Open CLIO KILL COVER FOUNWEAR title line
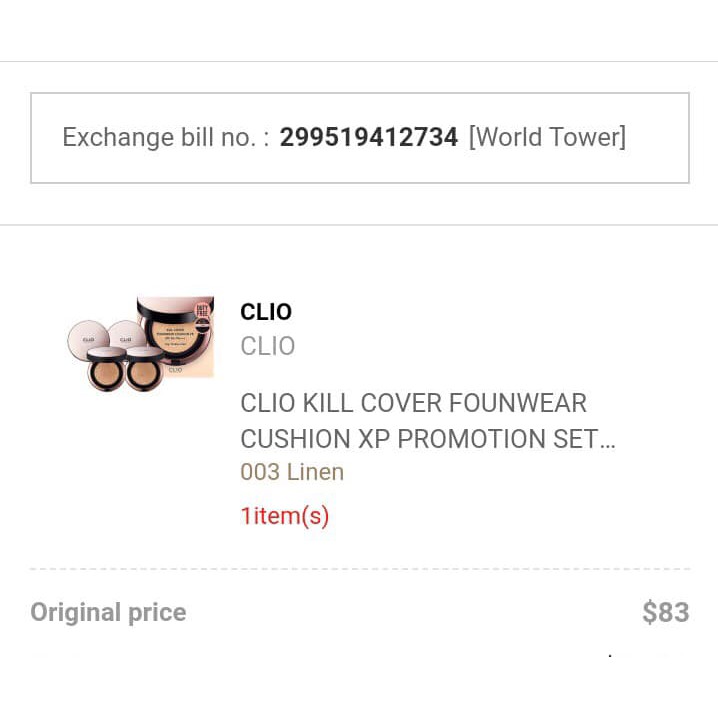718x718 pixels. 413,404
